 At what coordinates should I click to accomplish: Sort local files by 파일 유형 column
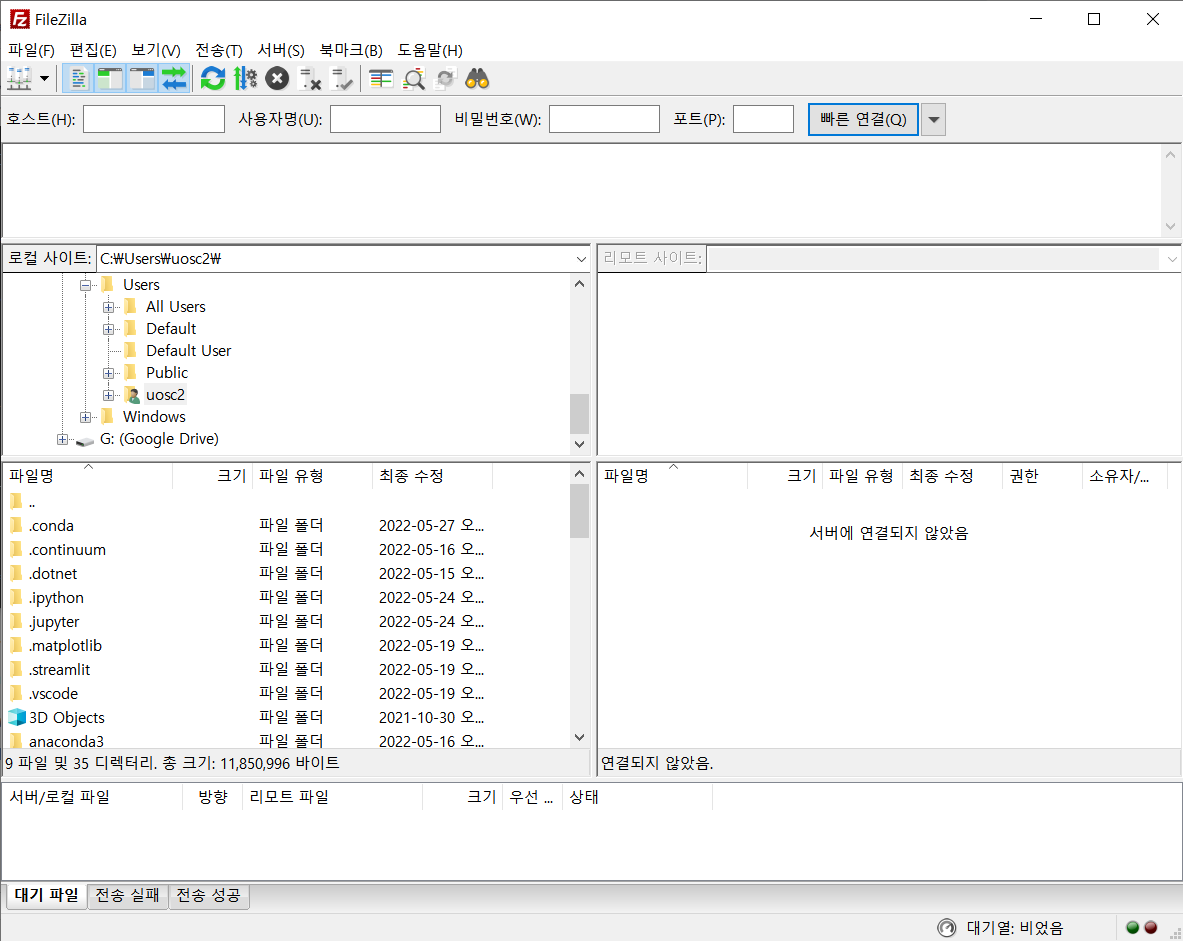click(x=312, y=476)
